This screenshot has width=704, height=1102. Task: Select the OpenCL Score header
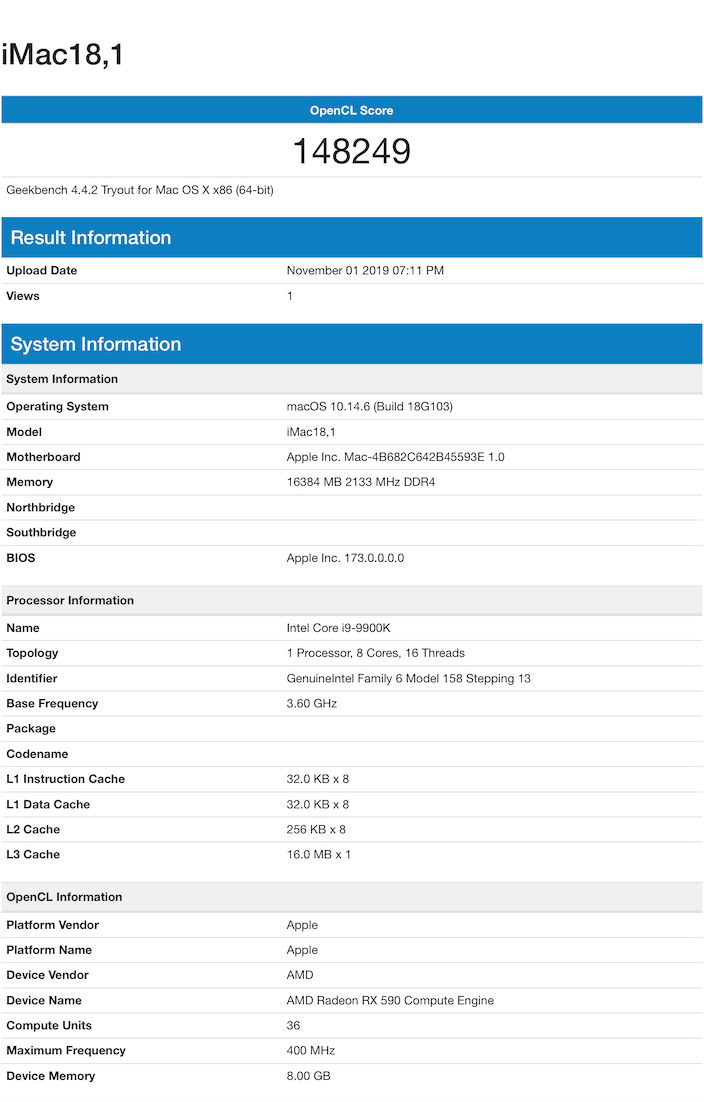[351, 110]
